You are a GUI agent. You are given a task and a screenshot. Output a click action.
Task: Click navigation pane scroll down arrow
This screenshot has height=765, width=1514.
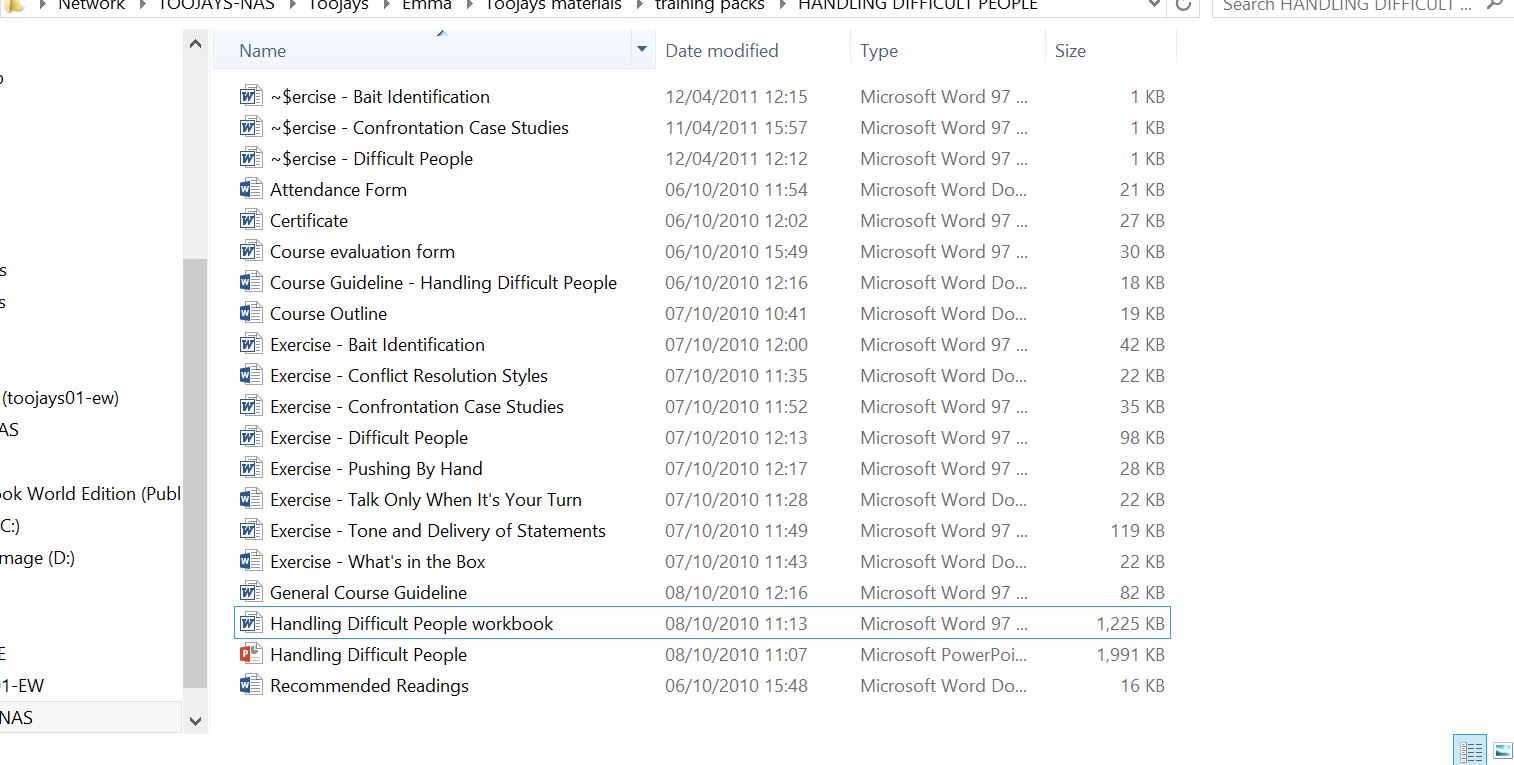195,720
